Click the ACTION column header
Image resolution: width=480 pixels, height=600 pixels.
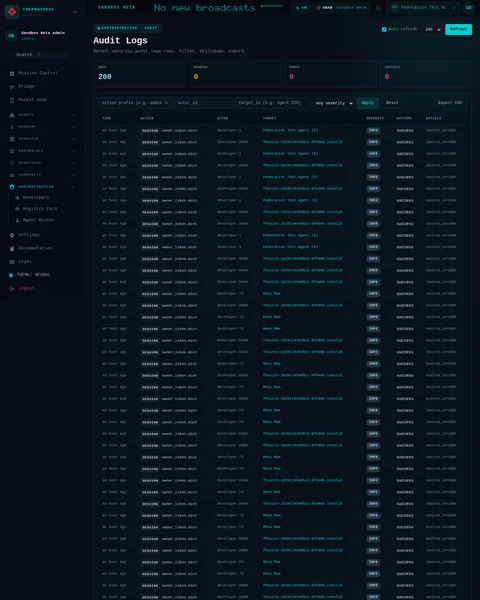(x=147, y=118)
